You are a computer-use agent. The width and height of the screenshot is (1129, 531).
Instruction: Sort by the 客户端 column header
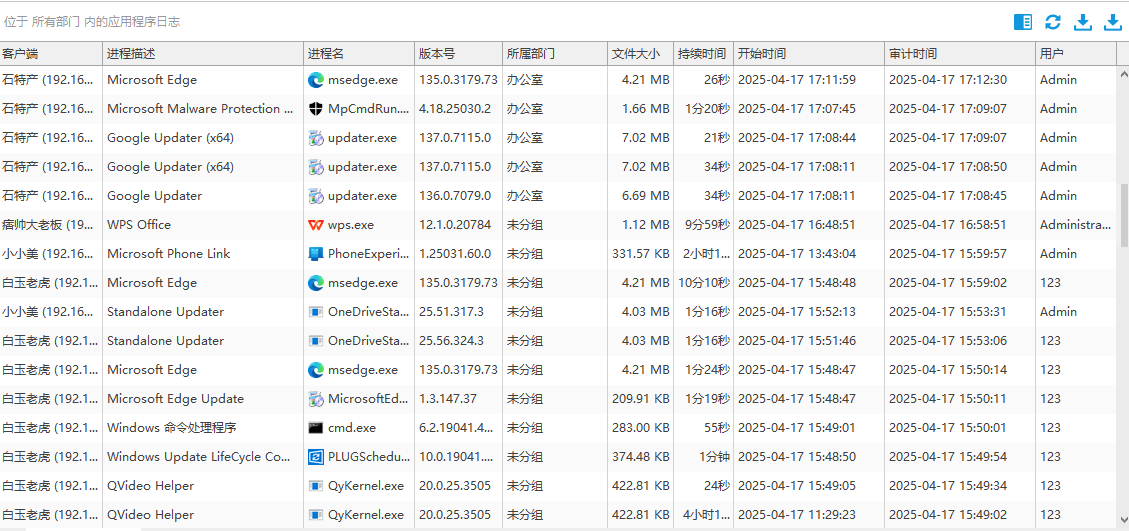(51, 54)
